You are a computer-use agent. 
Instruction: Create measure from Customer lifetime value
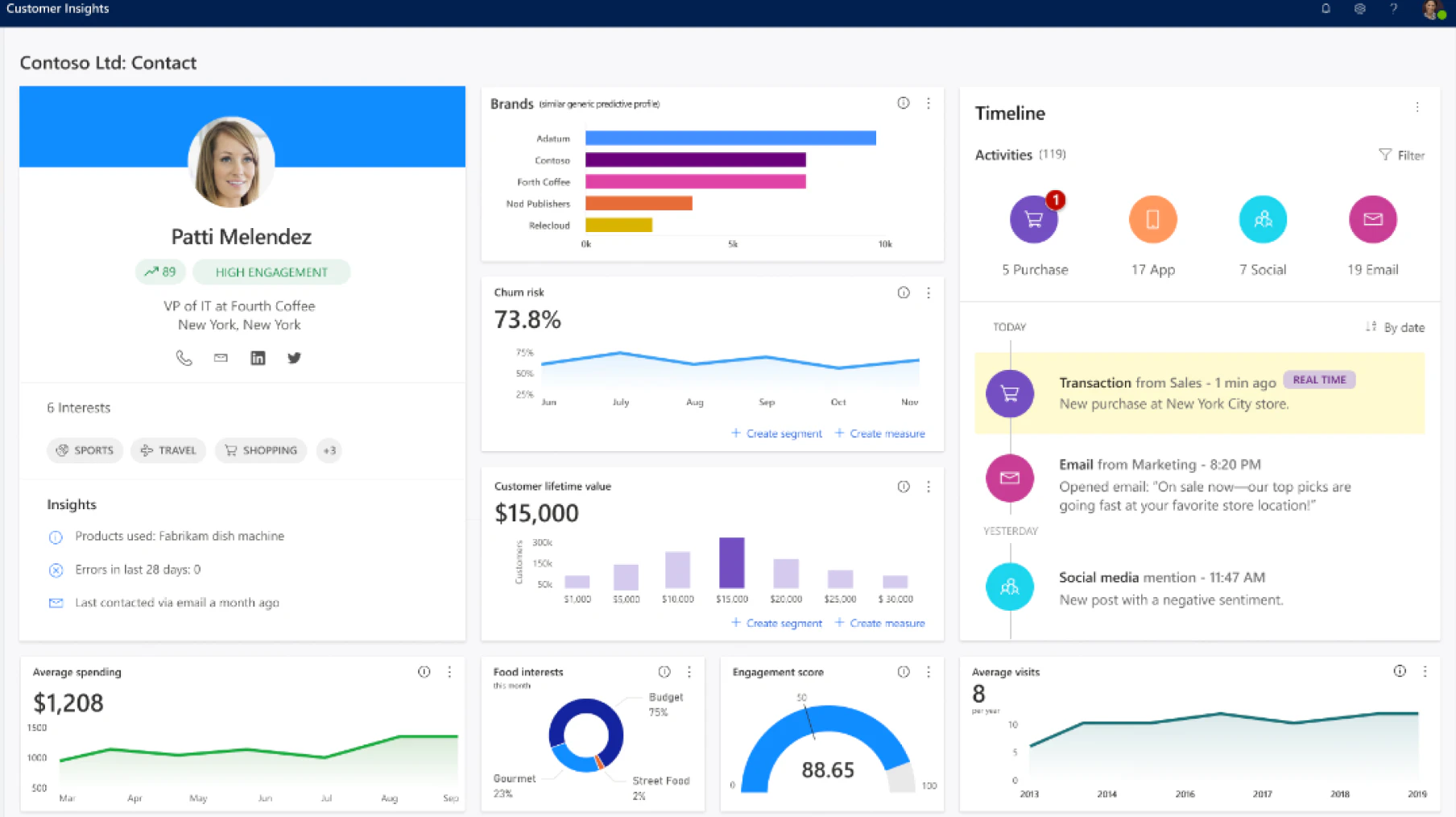pos(879,623)
